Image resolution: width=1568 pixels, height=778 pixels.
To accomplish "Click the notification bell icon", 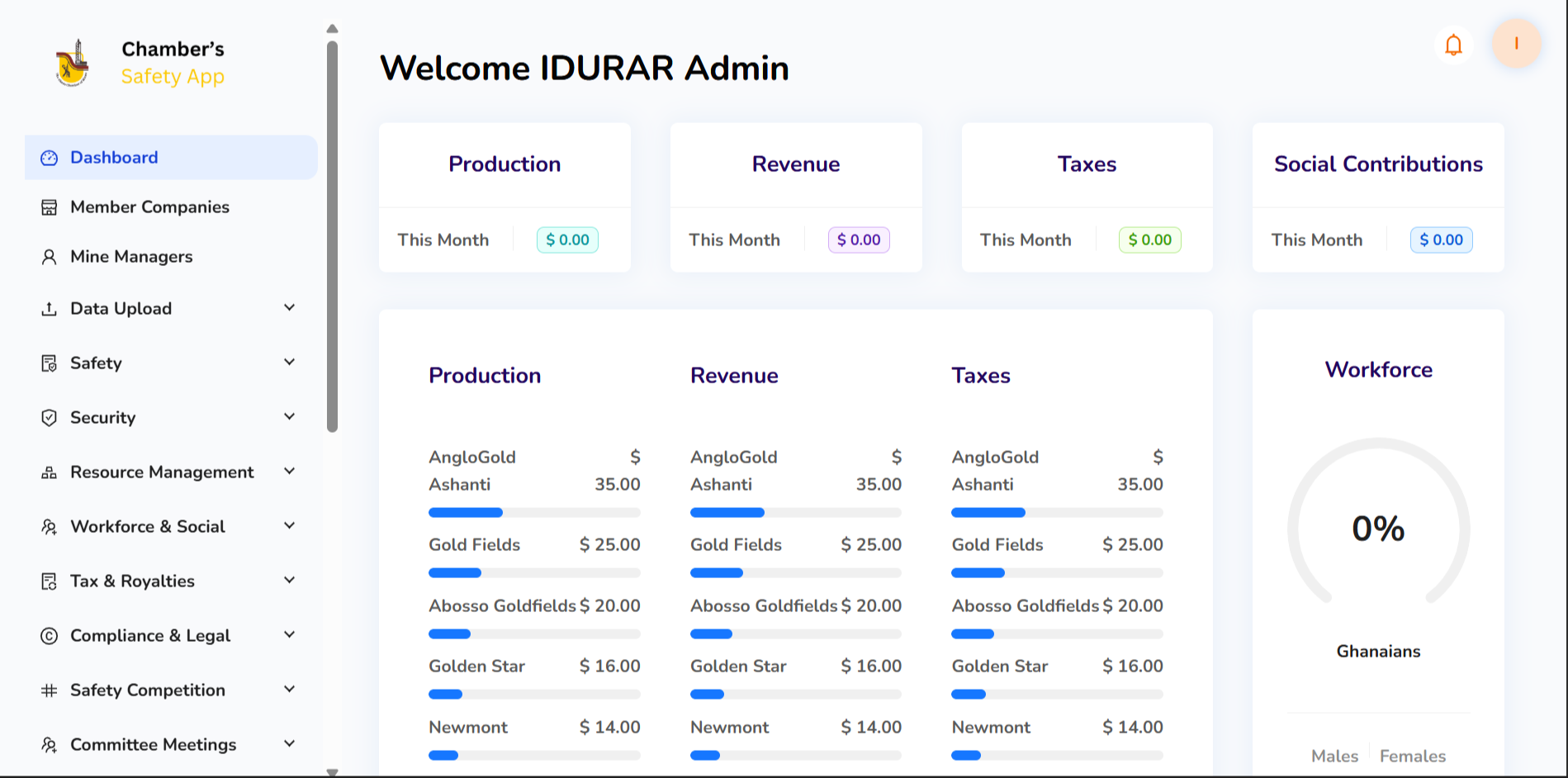I will [1453, 45].
